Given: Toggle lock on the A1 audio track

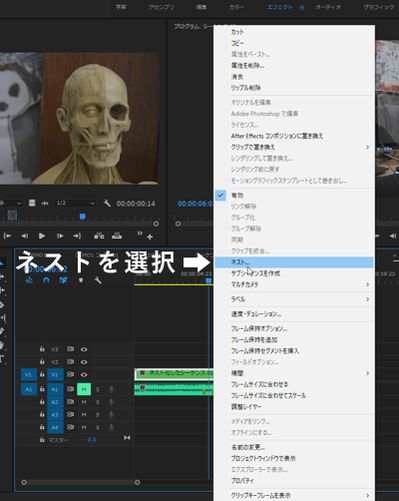Looking at the screenshot, I should pyautogui.click(x=42, y=389).
